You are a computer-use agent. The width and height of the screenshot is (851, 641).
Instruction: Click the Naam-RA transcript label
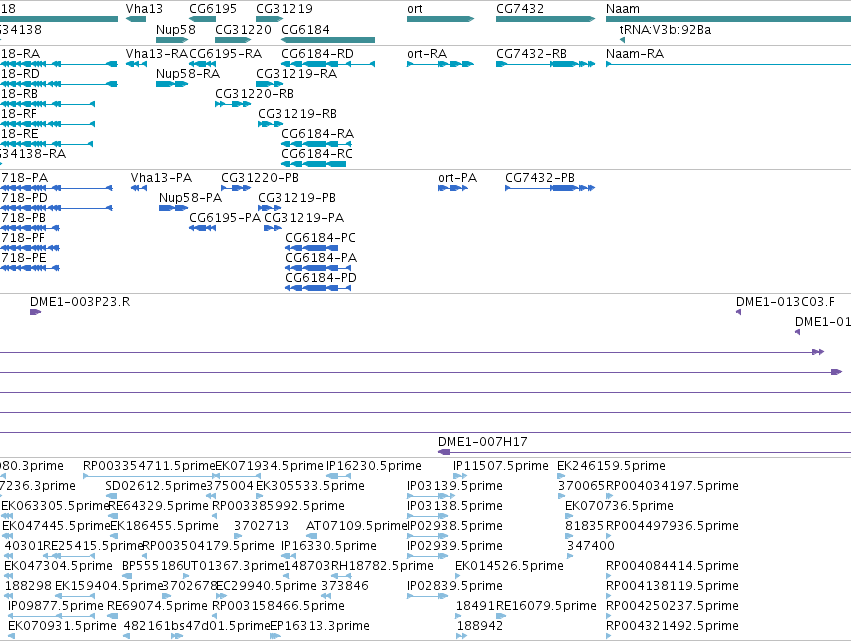635,54
